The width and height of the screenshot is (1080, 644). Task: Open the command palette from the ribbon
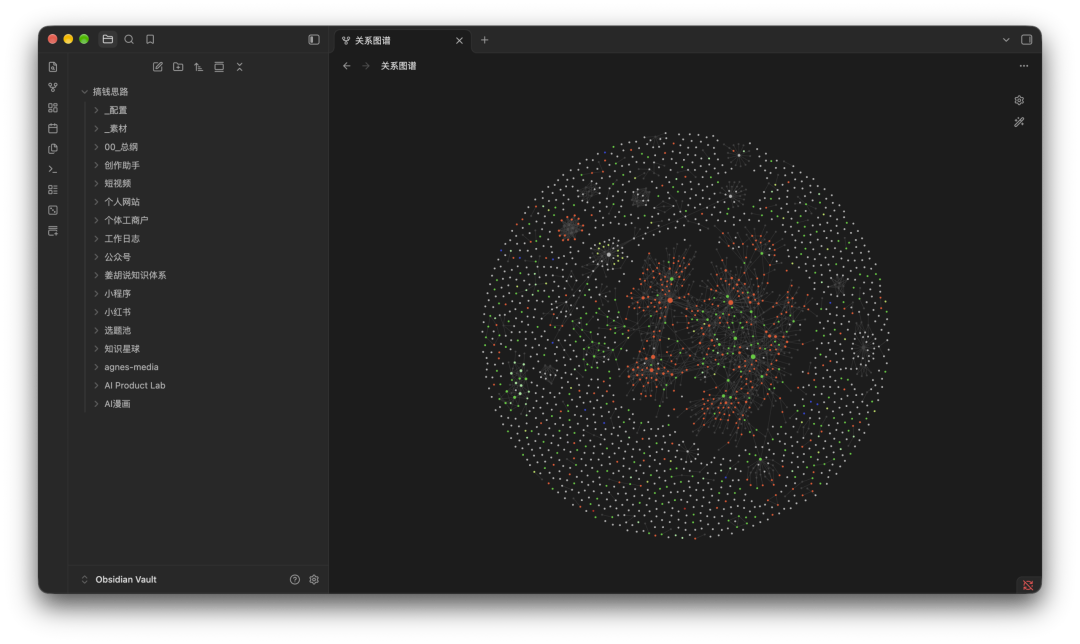coord(53,169)
